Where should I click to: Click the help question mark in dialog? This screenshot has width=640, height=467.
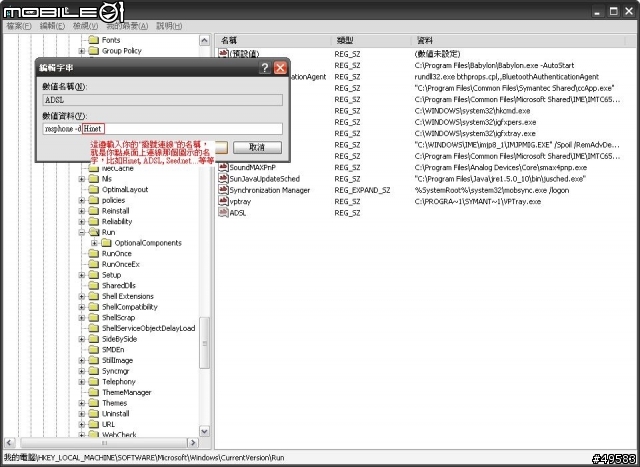pos(264,68)
